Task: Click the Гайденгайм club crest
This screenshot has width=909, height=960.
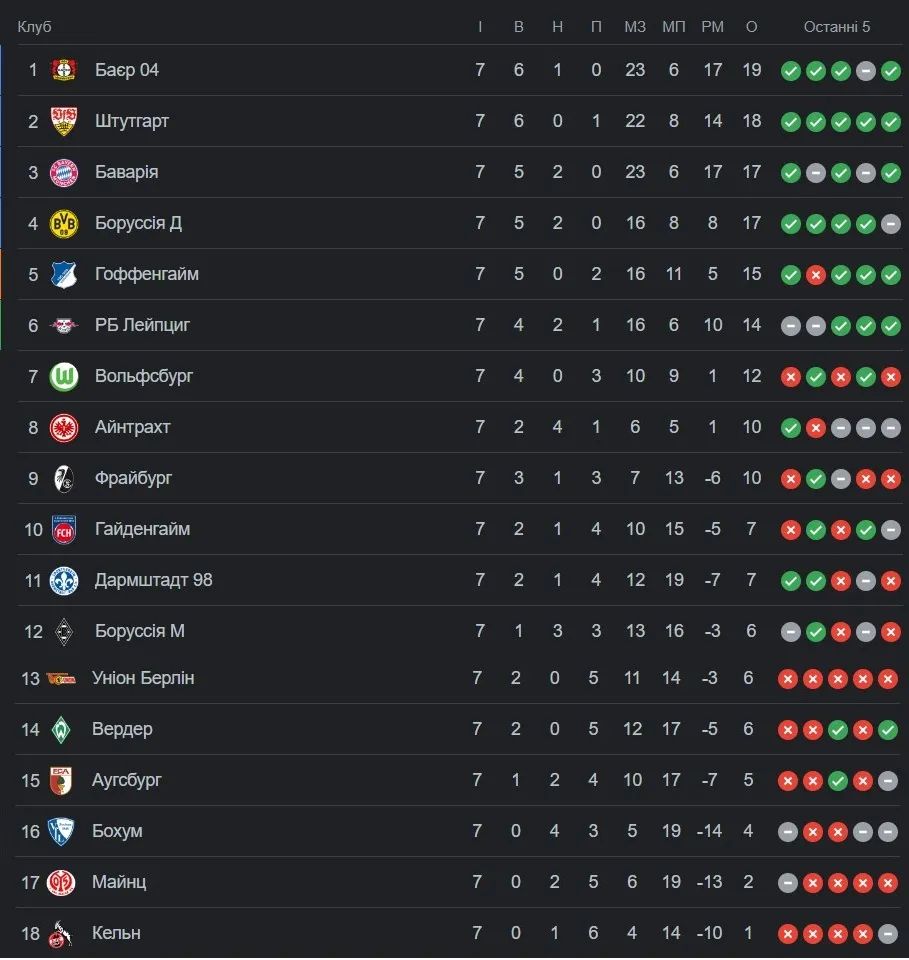Action: click(x=64, y=529)
